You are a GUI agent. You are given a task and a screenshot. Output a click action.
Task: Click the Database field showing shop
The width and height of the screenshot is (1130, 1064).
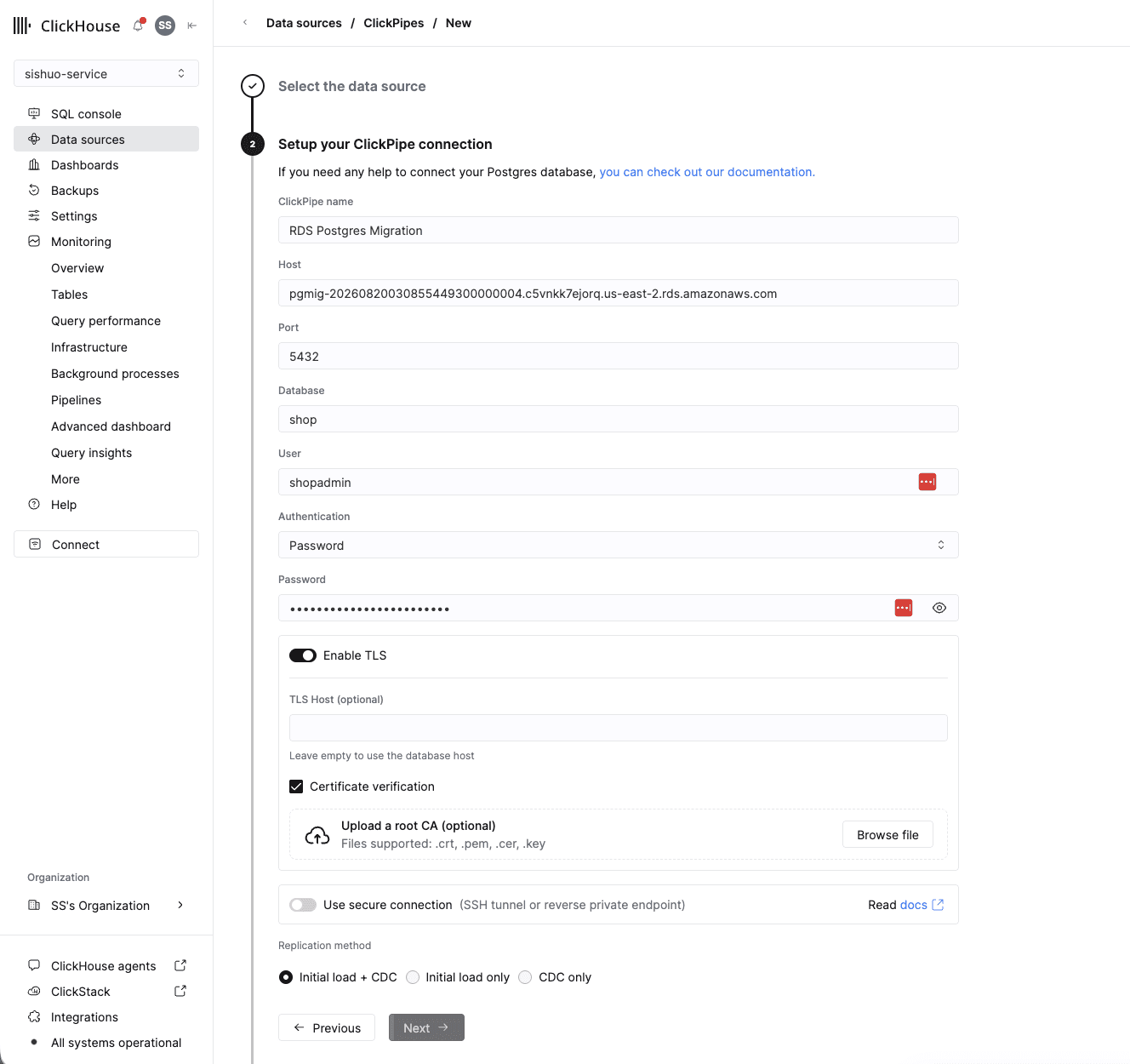[619, 419]
